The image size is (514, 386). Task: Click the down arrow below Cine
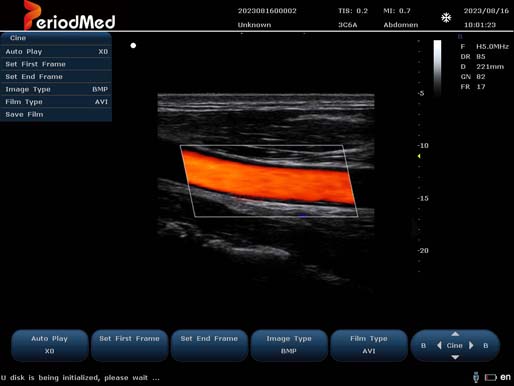[x=455, y=357]
